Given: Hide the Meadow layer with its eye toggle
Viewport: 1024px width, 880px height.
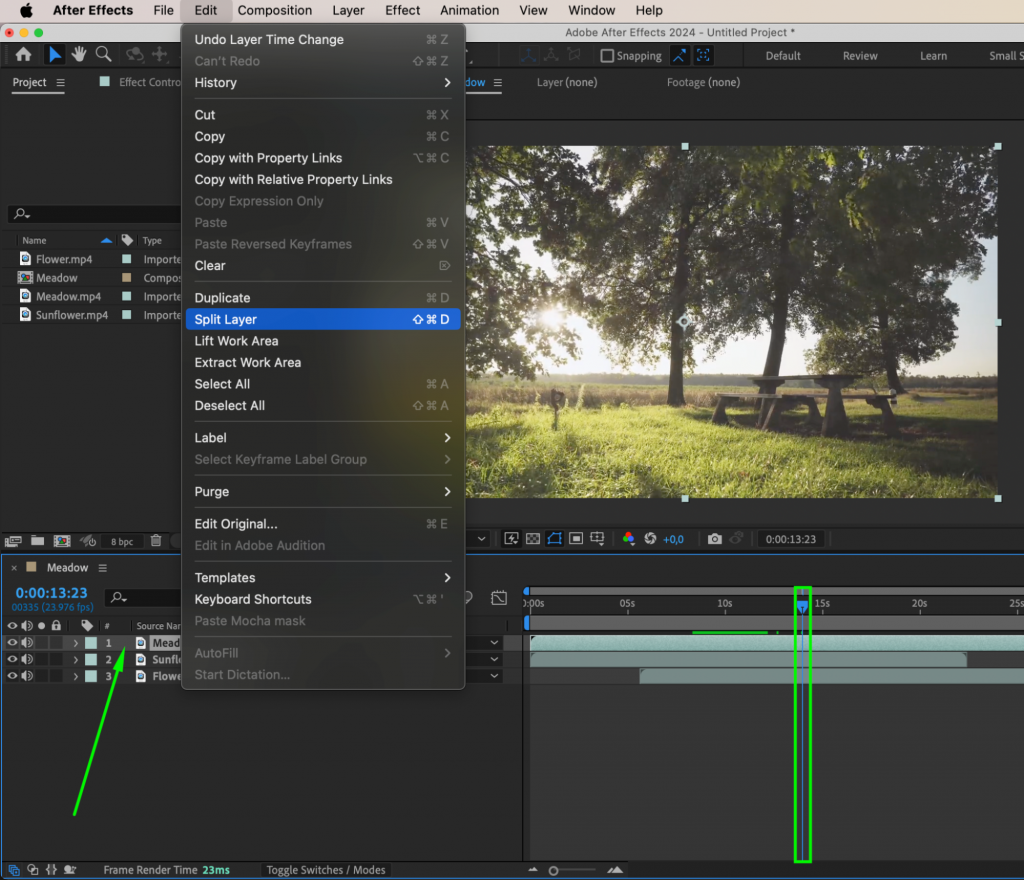Looking at the screenshot, I should (11, 643).
